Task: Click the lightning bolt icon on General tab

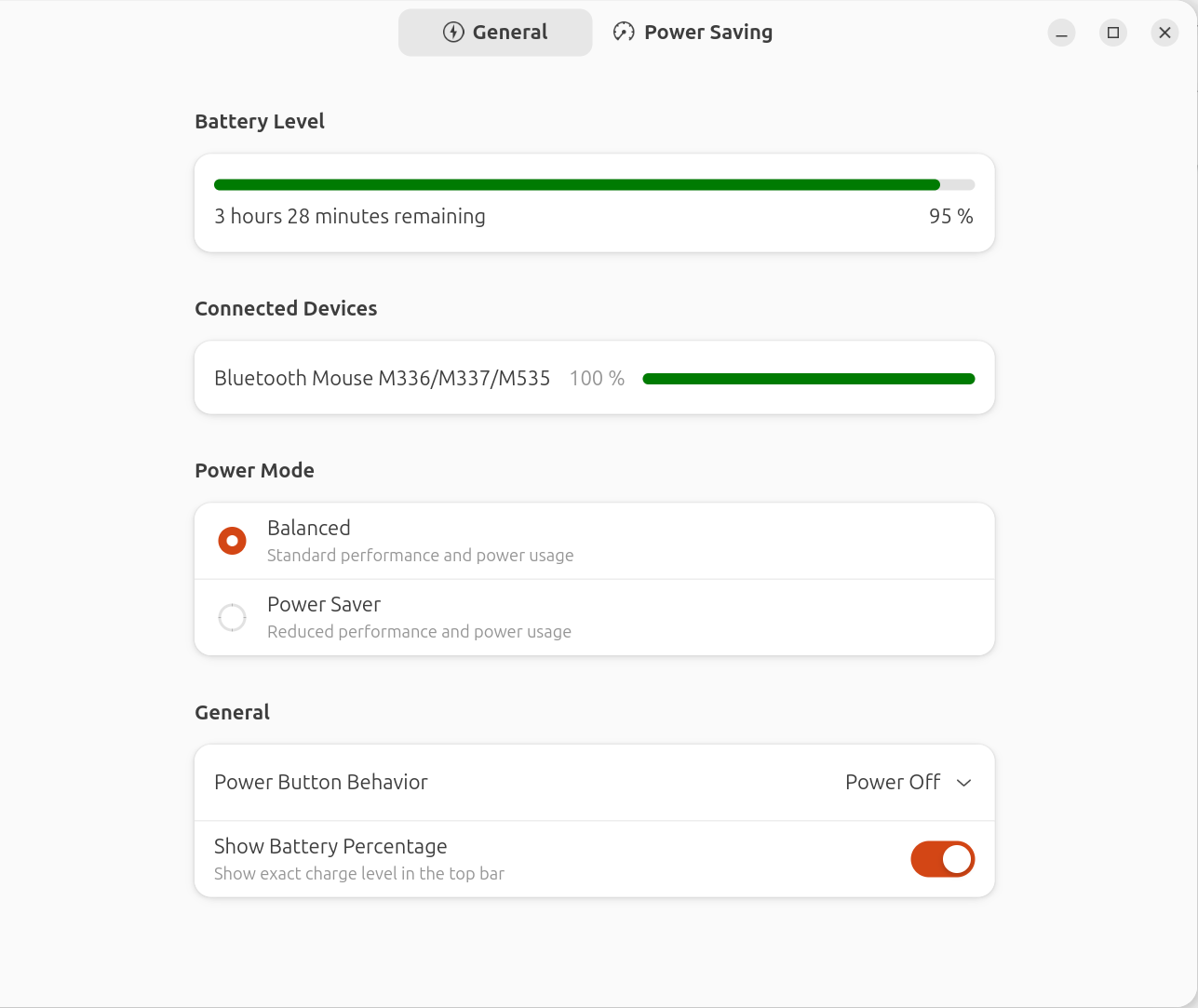Action: click(453, 33)
